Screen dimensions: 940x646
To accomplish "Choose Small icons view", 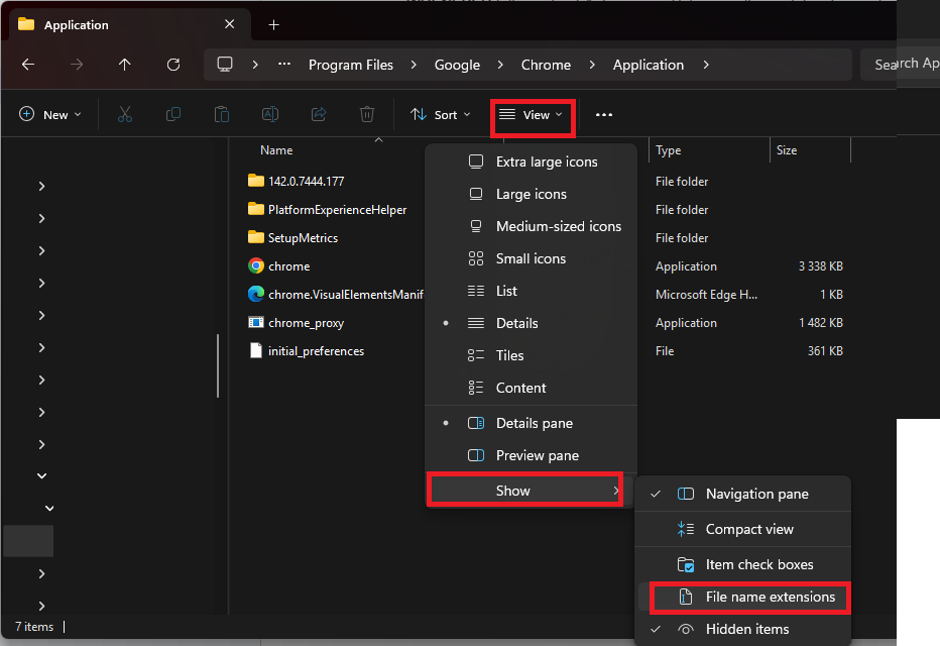I will pos(531,258).
